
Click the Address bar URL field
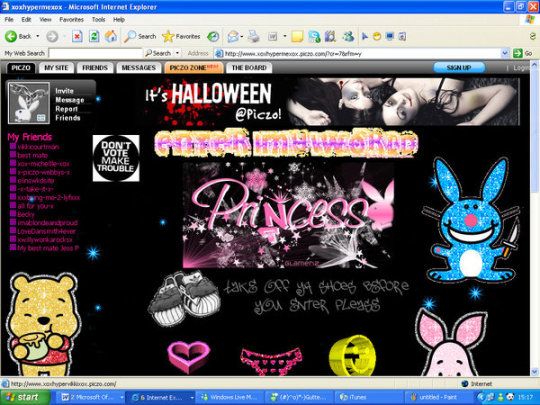(x=362, y=53)
